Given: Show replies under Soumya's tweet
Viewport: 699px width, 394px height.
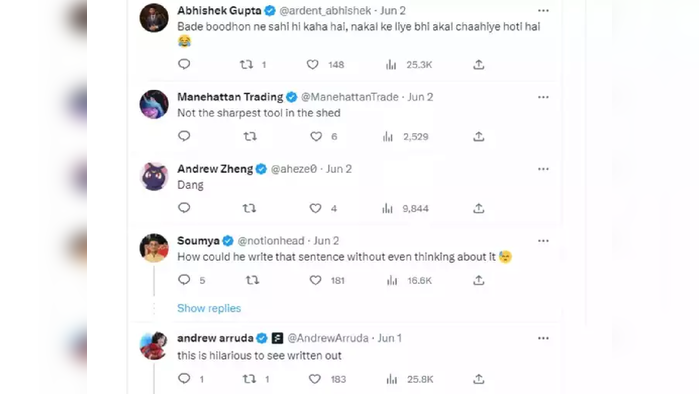Looking at the screenshot, I should pyautogui.click(x=209, y=308).
